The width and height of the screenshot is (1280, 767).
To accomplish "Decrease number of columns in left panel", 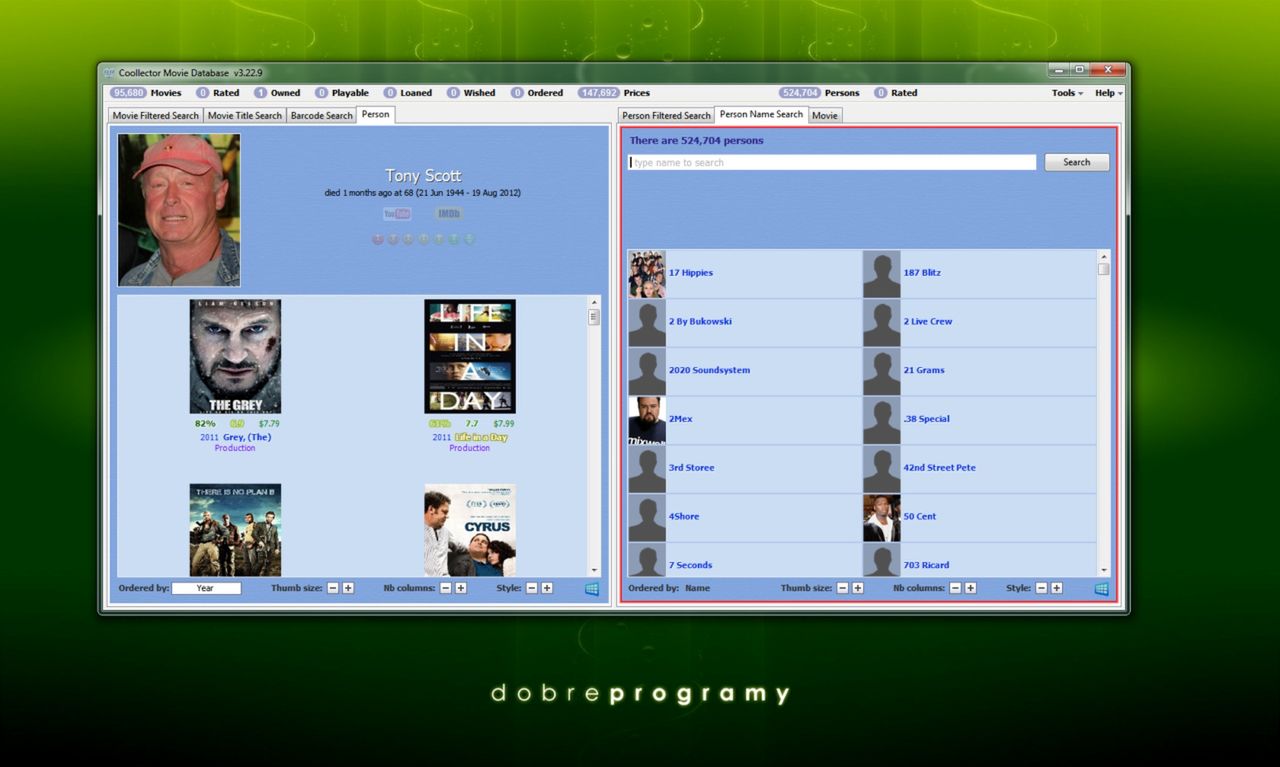I will (446, 588).
